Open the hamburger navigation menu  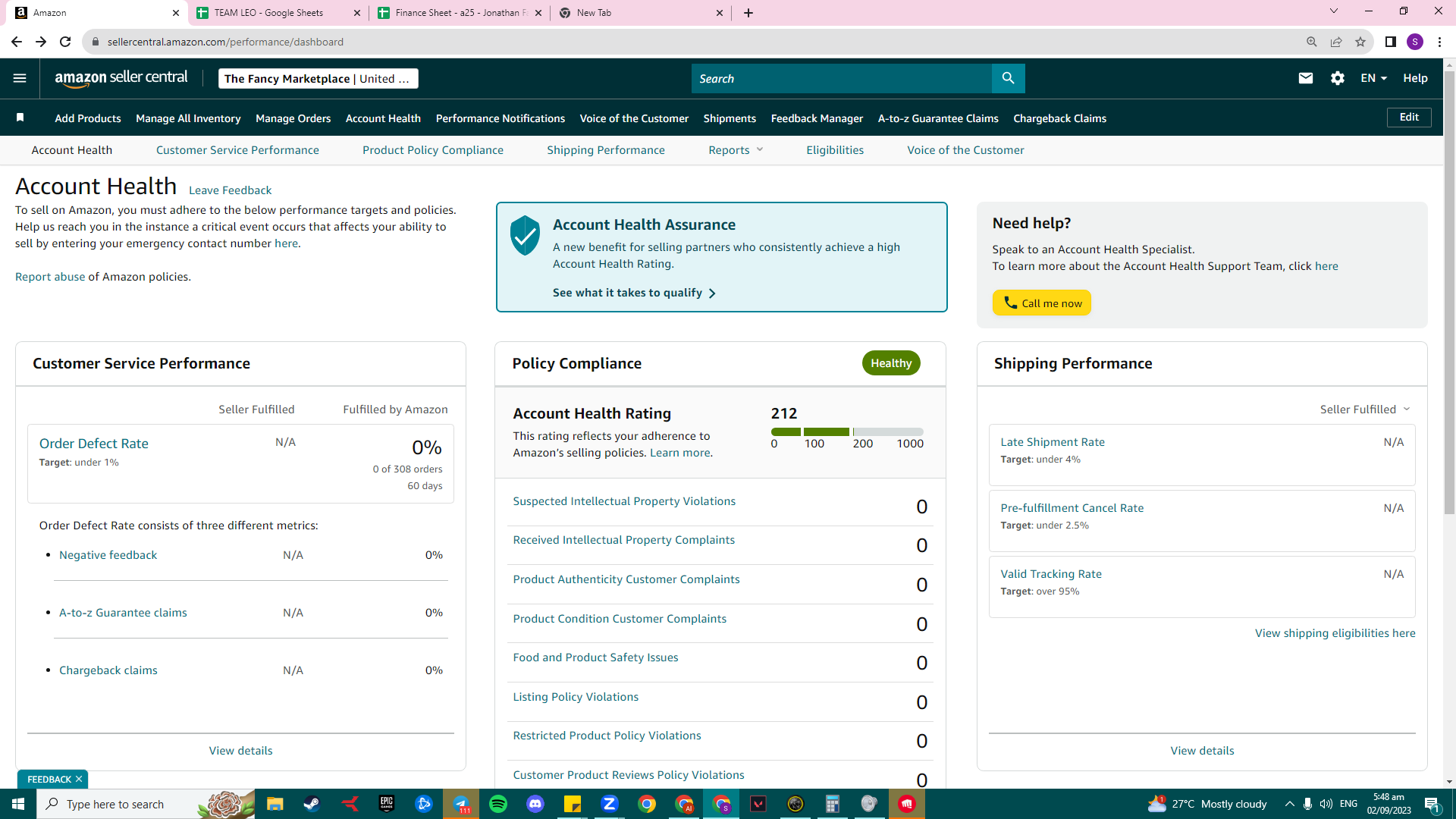pos(20,78)
